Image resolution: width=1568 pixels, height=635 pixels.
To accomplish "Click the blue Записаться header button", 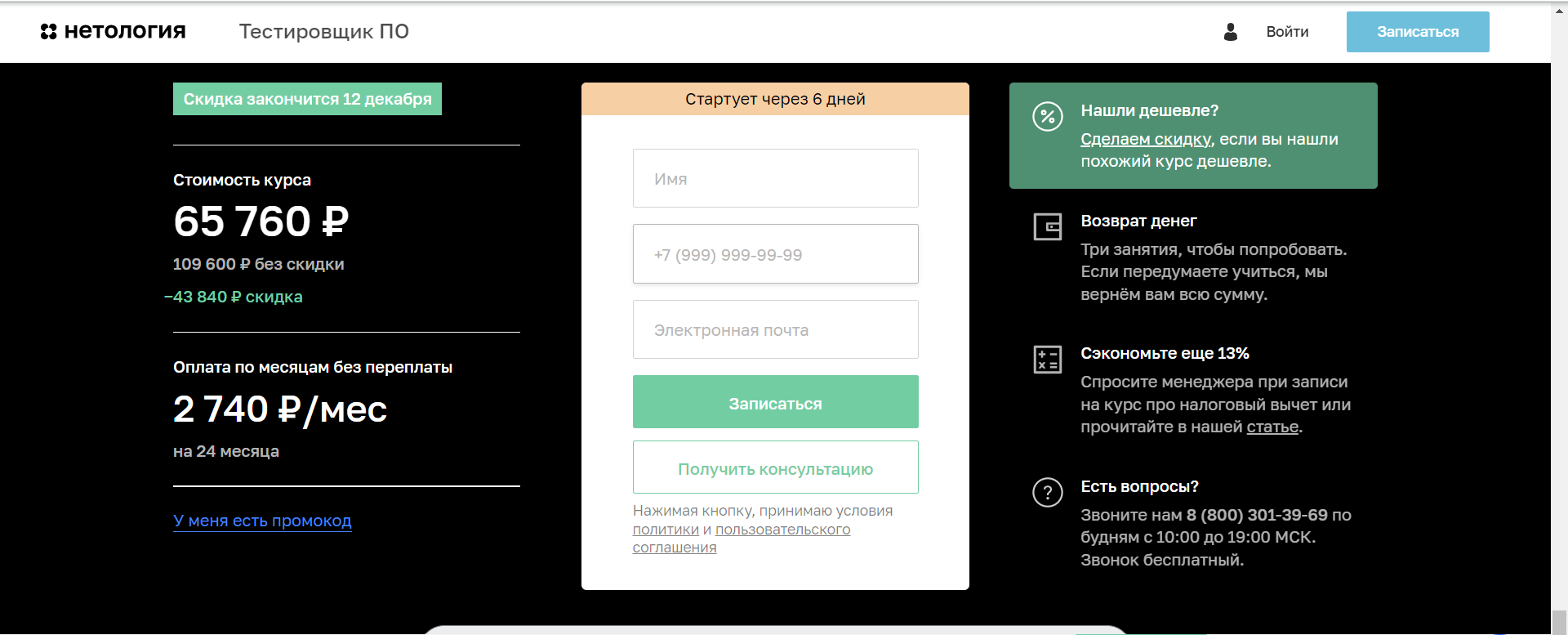I will [1418, 32].
